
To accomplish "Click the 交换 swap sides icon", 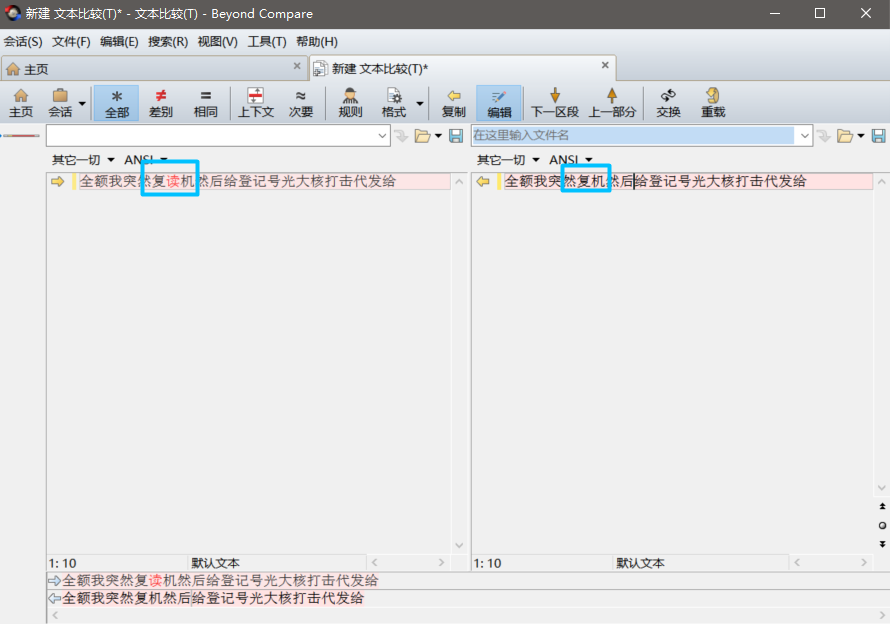I will tap(668, 103).
